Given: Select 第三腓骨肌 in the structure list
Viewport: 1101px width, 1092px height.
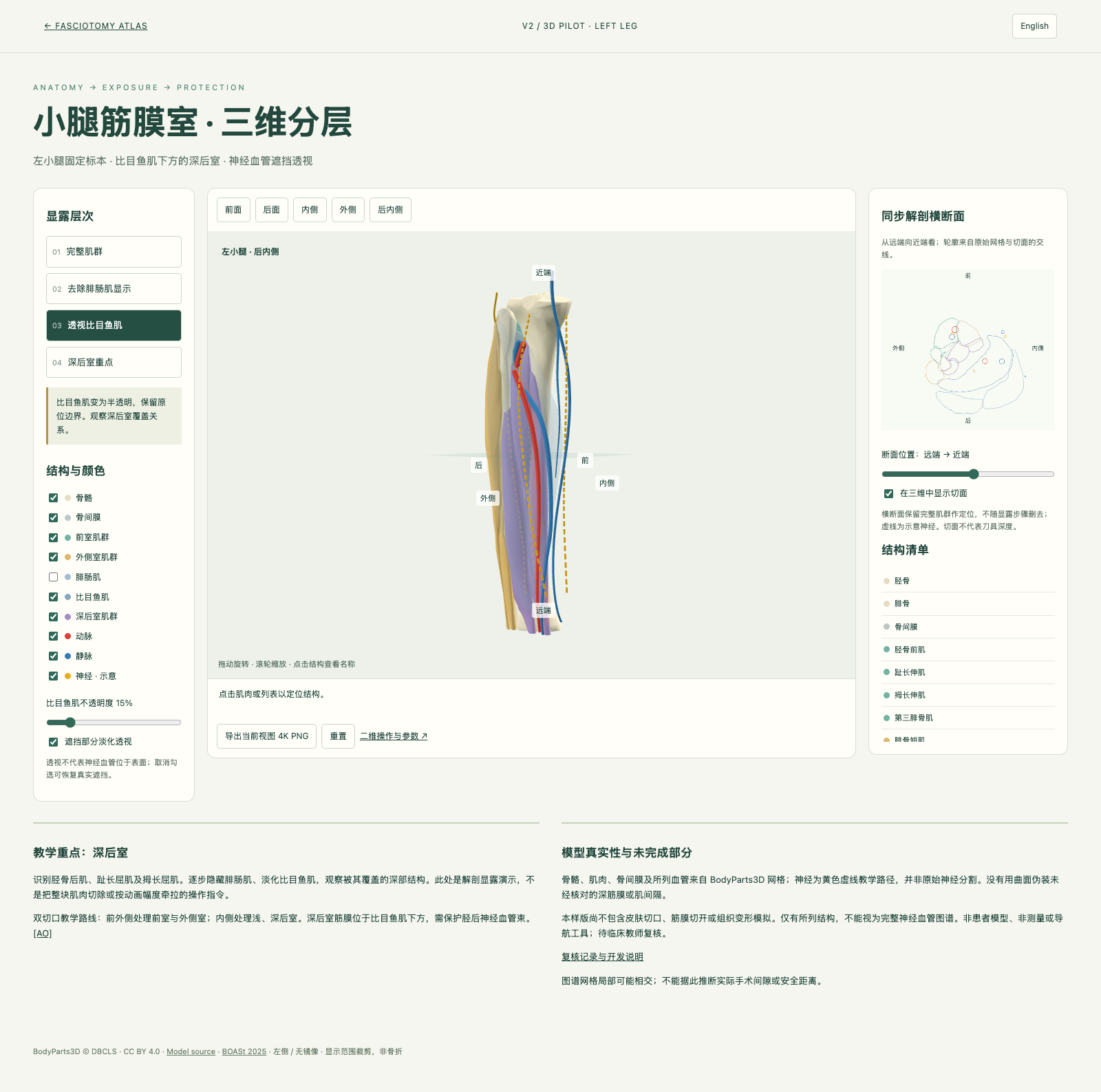Looking at the screenshot, I should (x=968, y=718).
